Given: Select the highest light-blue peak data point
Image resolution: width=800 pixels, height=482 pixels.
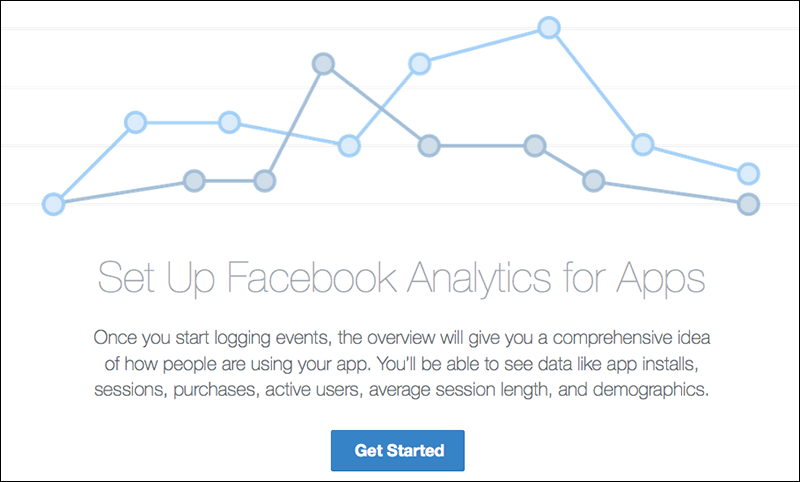Looking at the screenshot, I should 549,28.
